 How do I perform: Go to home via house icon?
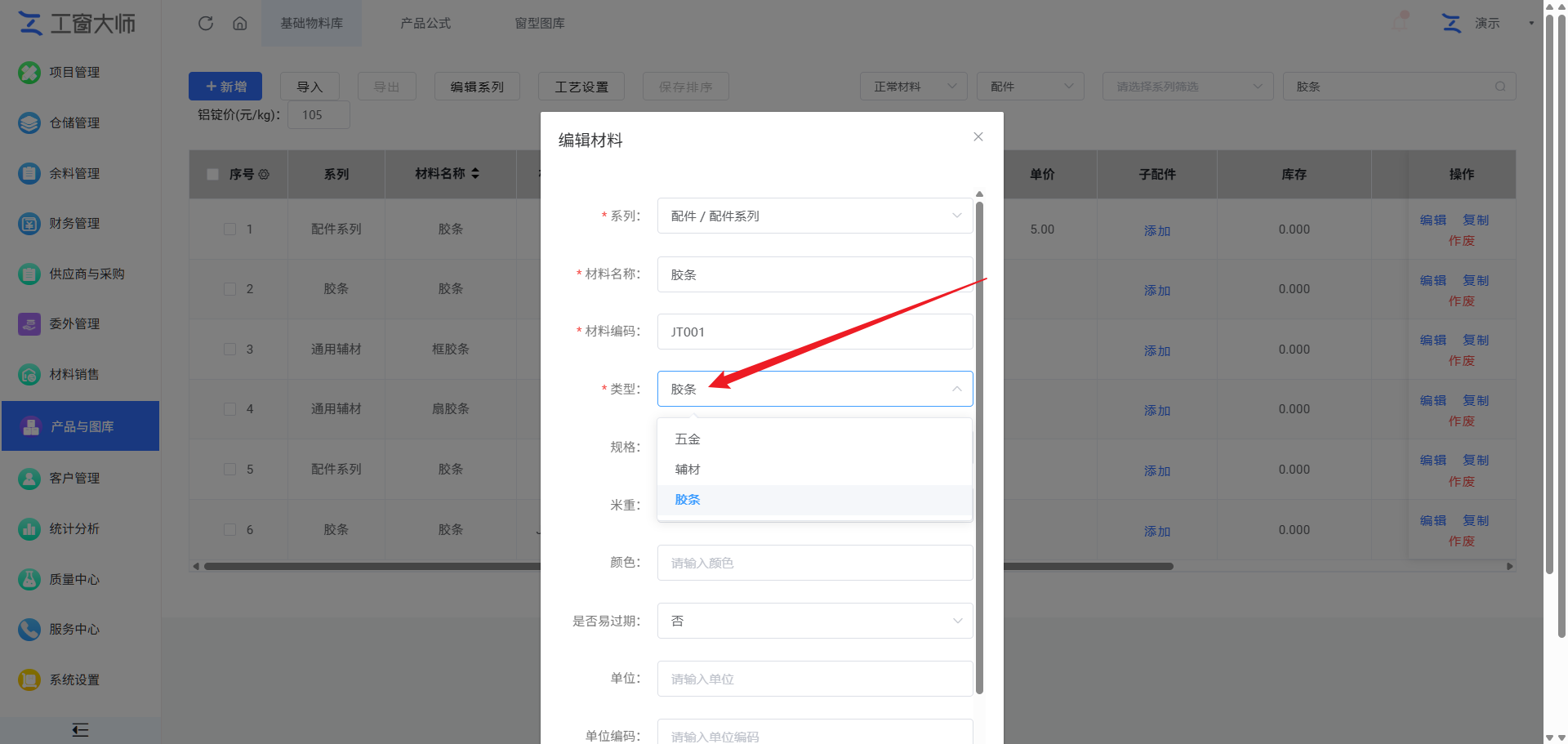pos(240,23)
